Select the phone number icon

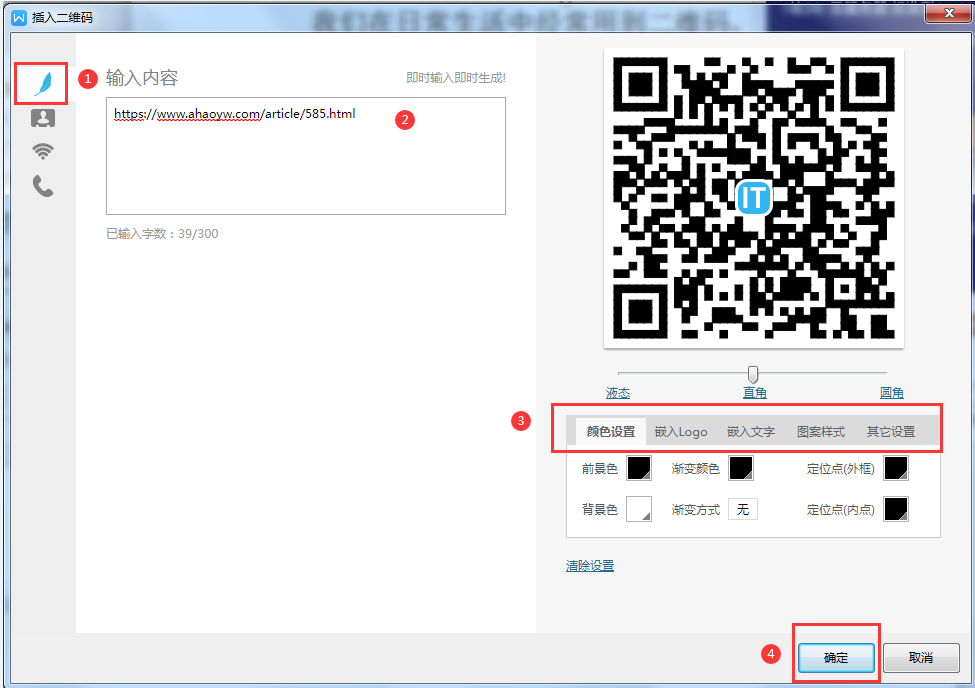coord(43,186)
